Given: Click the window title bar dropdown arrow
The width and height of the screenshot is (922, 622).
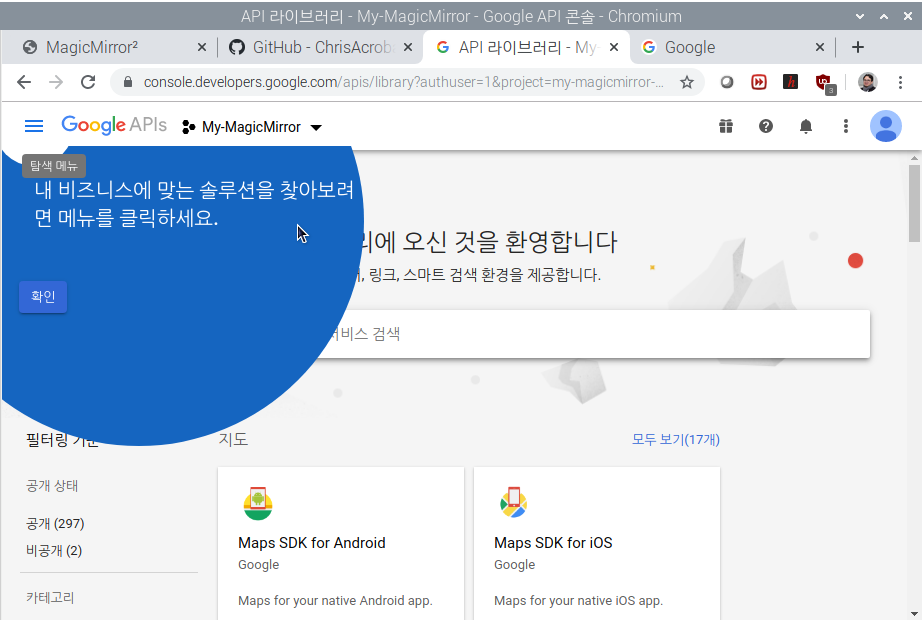Looking at the screenshot, I should (x=860, y=16).
